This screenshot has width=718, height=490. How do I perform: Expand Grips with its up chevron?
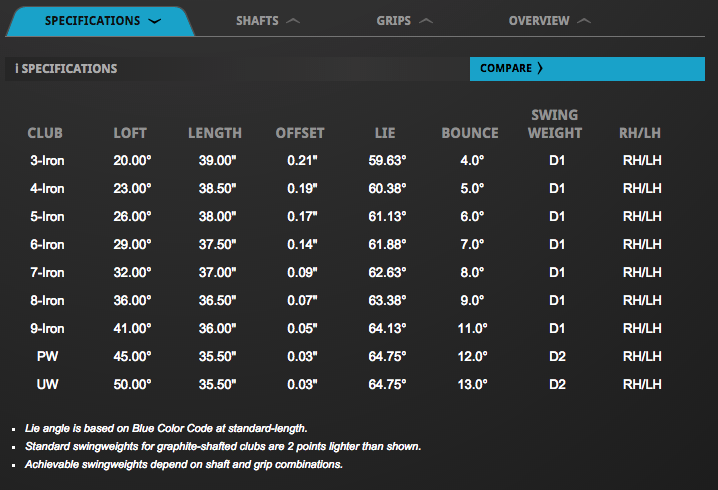coord(426,21)
